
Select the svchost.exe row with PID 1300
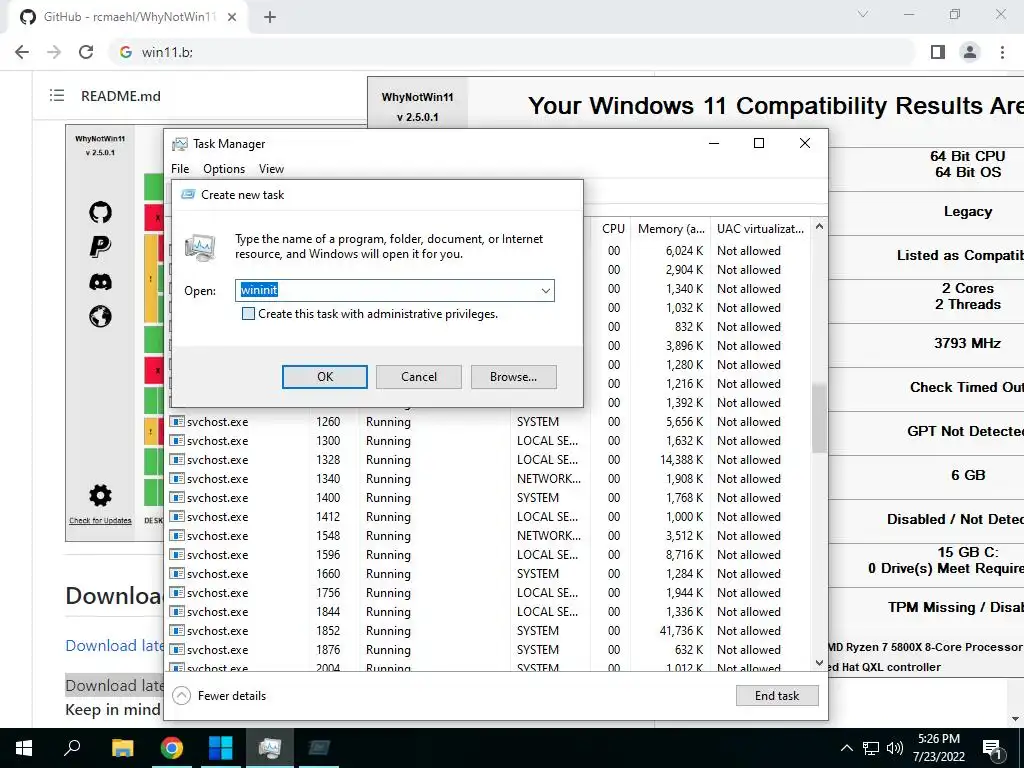tap(490, 441)
